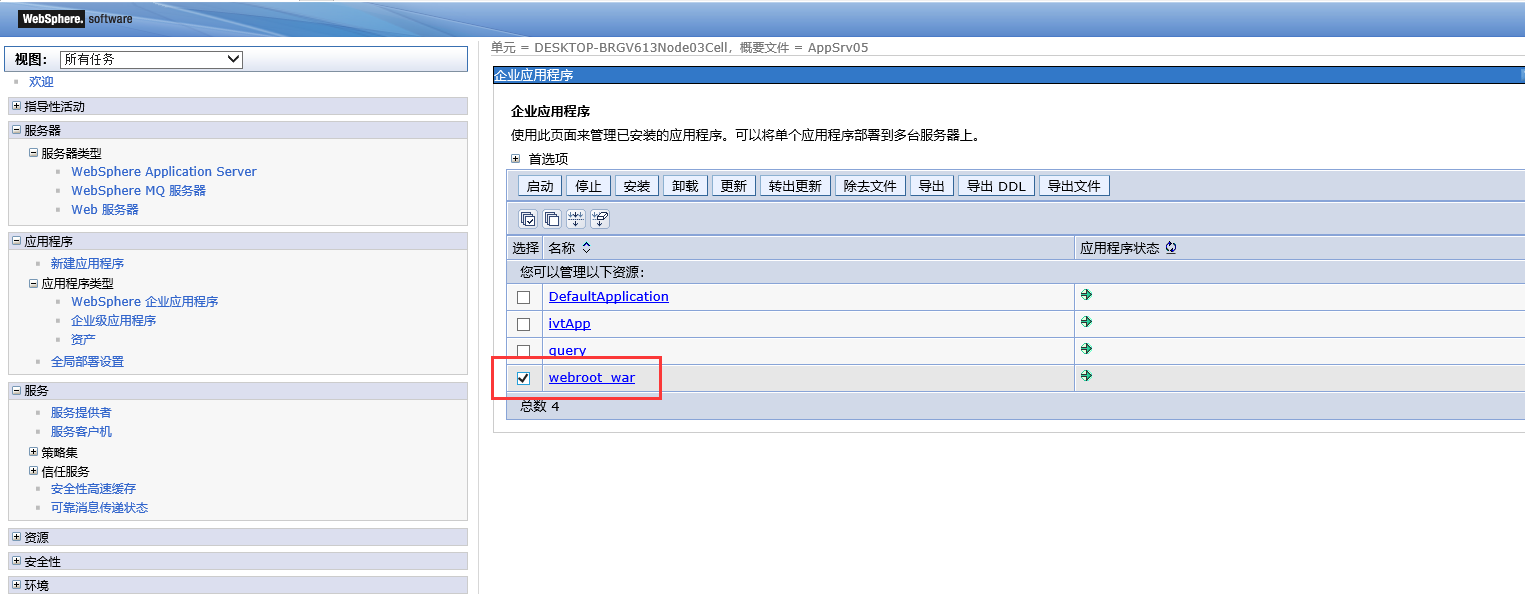Open 服务提供者 link
The height and width of the screenshot is (594, 1525).
[x=81, y=413]
